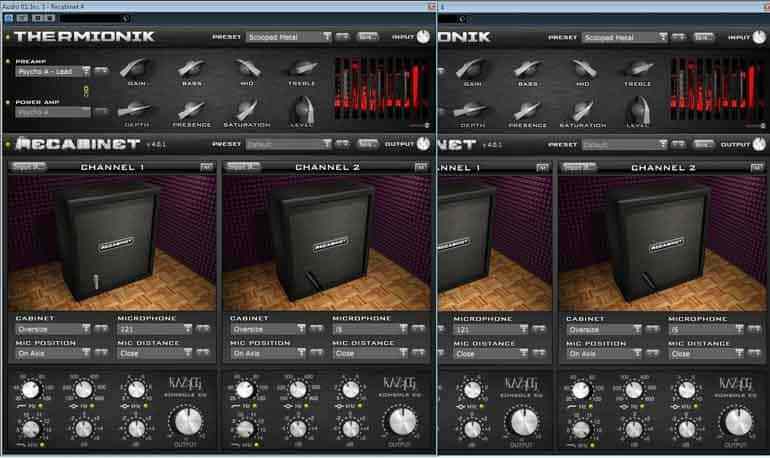Toggle Channel 2 high-pass filter LED, left window
Image resolution: width=770 pixels, height=458 pixels.
point(254,406)
